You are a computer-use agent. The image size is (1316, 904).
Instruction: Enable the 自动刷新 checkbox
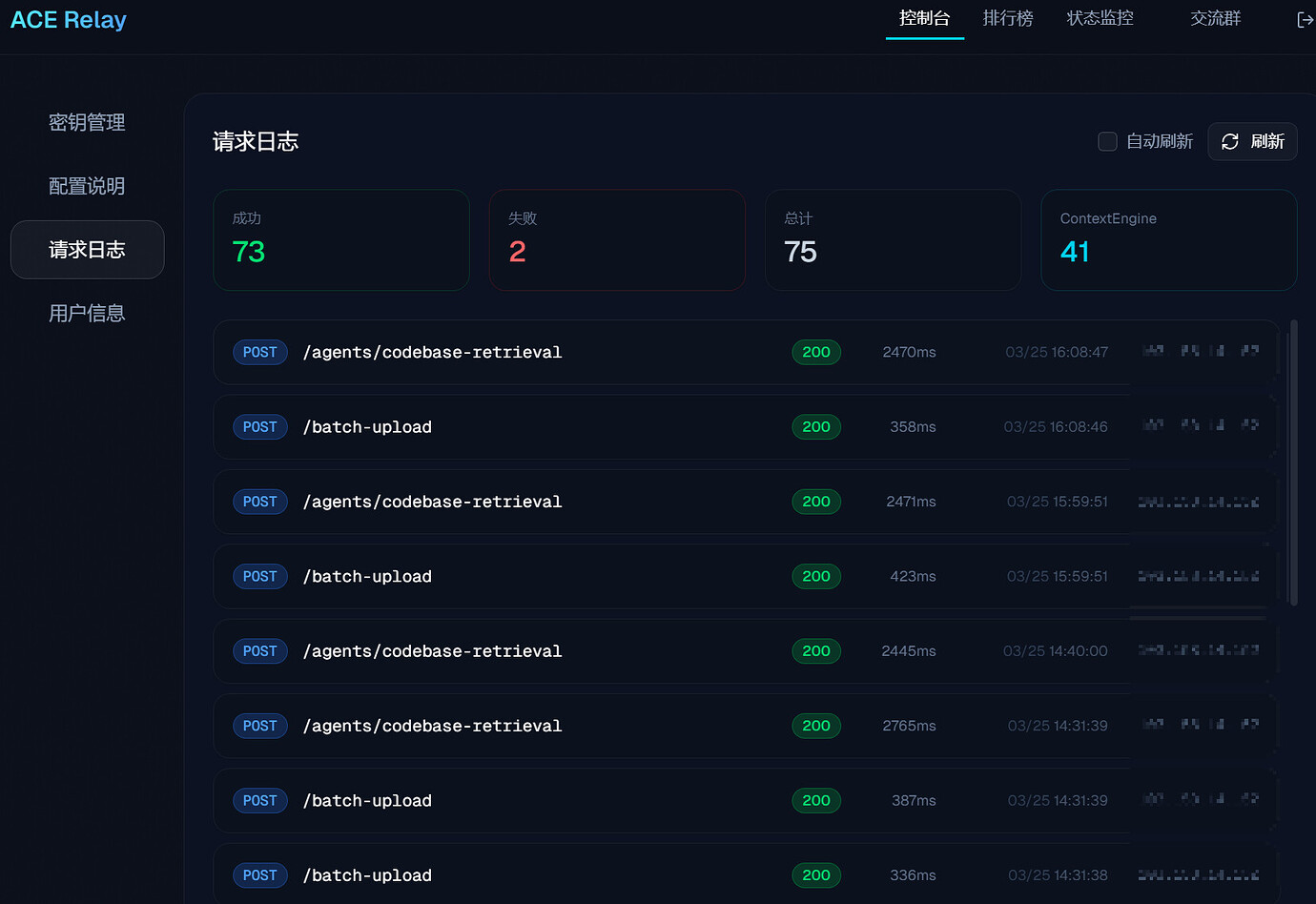pos(1107,141)
